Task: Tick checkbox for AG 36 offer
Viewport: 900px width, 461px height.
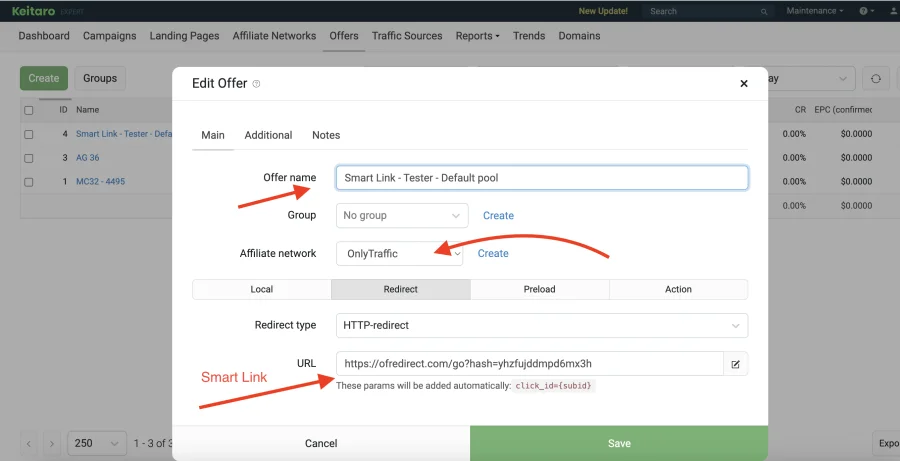Action: pos(29,158)
